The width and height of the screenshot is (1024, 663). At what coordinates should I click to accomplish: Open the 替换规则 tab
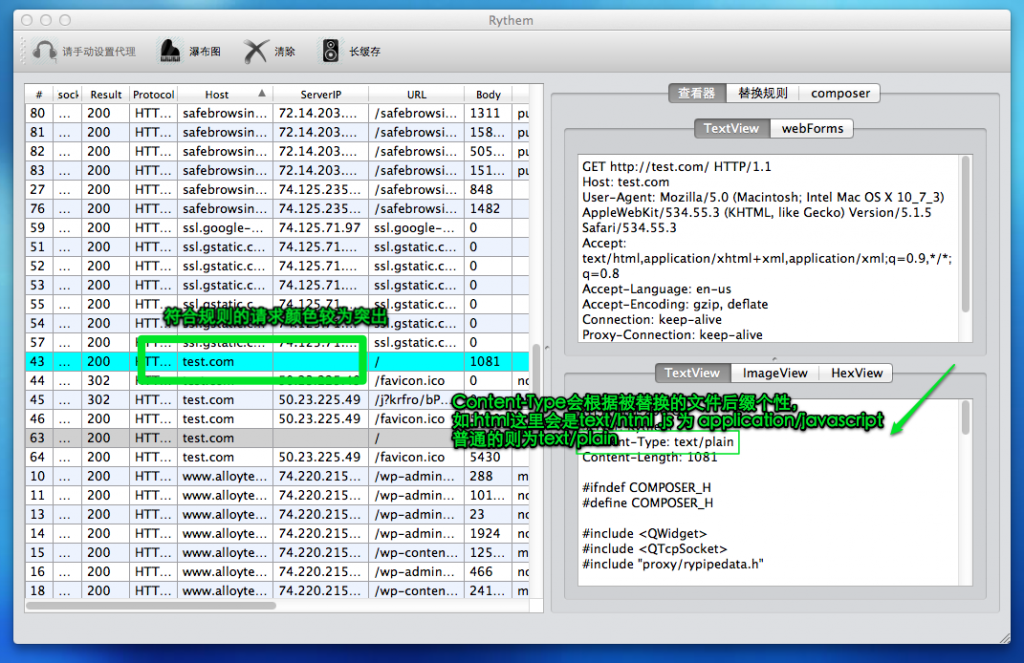762,93
